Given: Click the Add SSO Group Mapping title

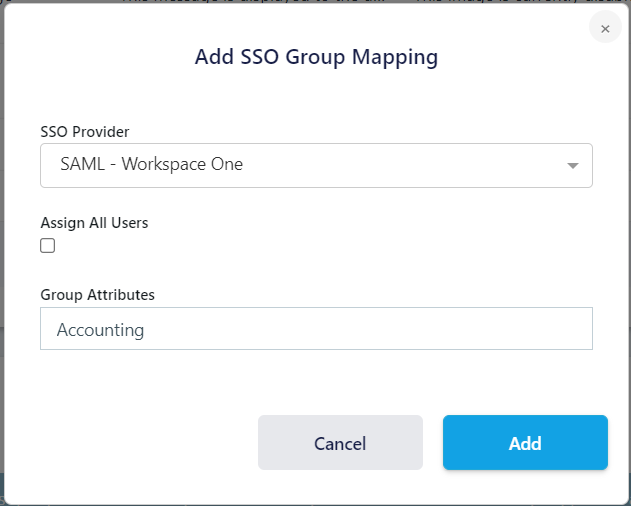Looking at the screenshot, I should point(316,57).
